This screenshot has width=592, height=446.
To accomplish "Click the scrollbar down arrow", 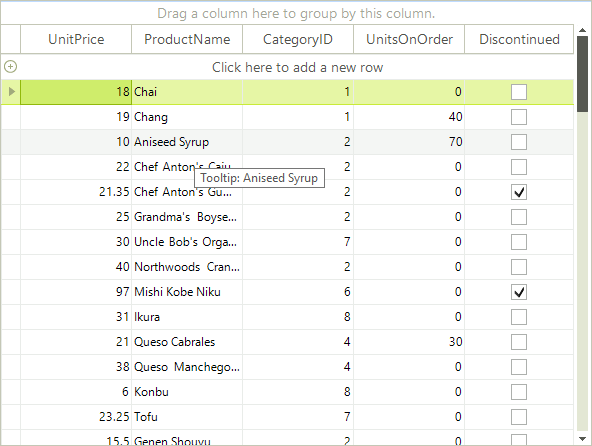I will coord(583,438).
